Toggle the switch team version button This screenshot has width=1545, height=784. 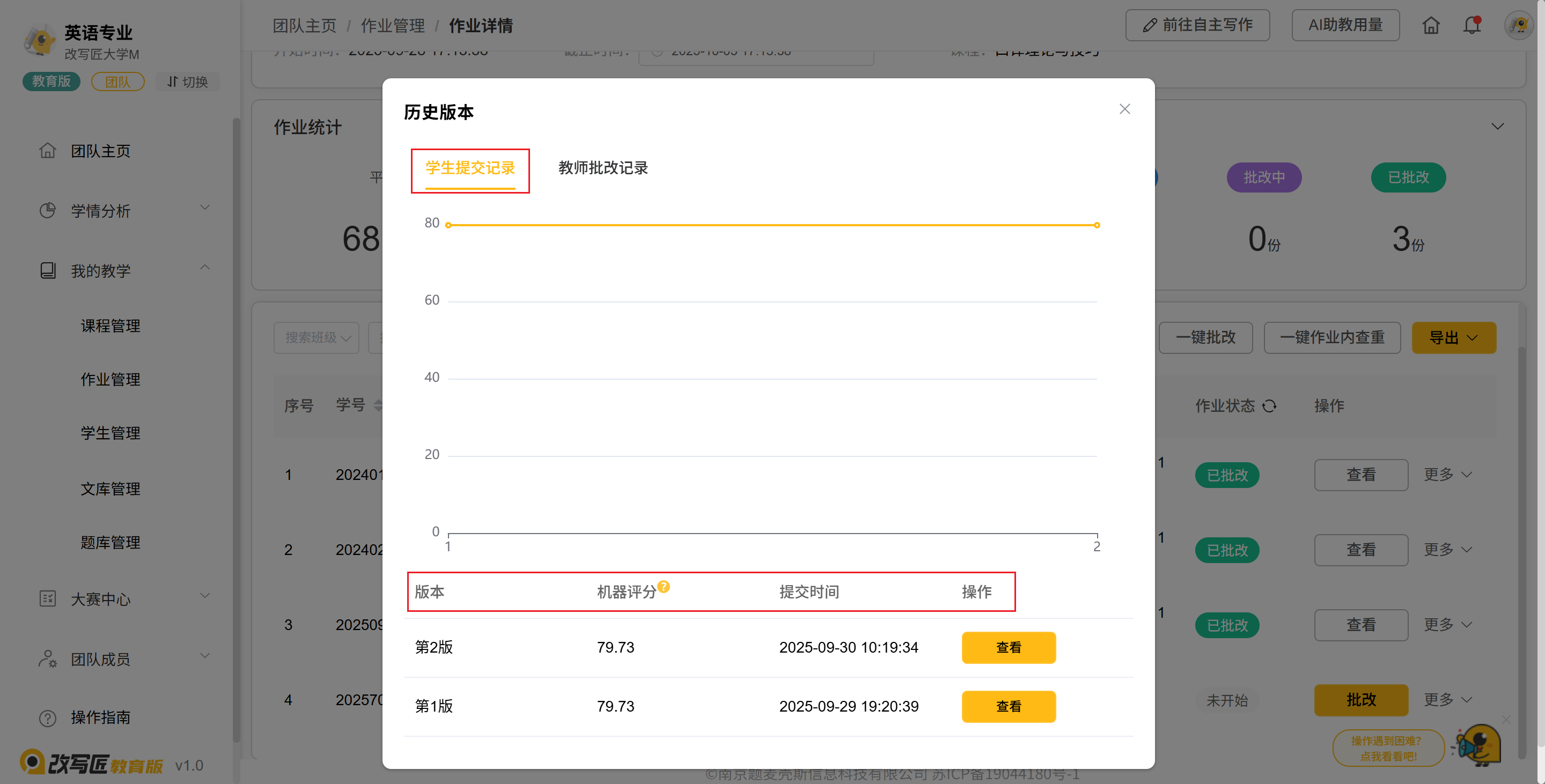188,82
